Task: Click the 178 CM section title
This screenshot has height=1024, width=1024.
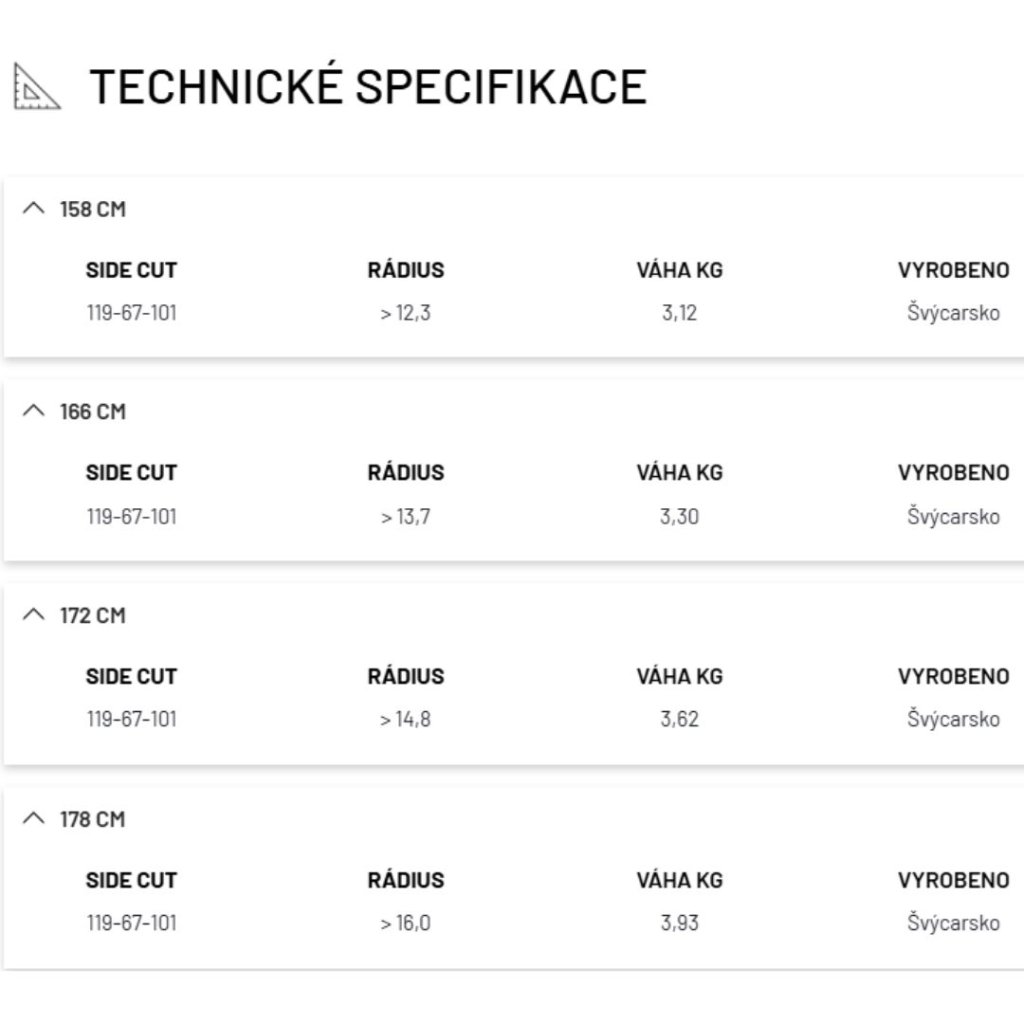Action: click(92, 820)
